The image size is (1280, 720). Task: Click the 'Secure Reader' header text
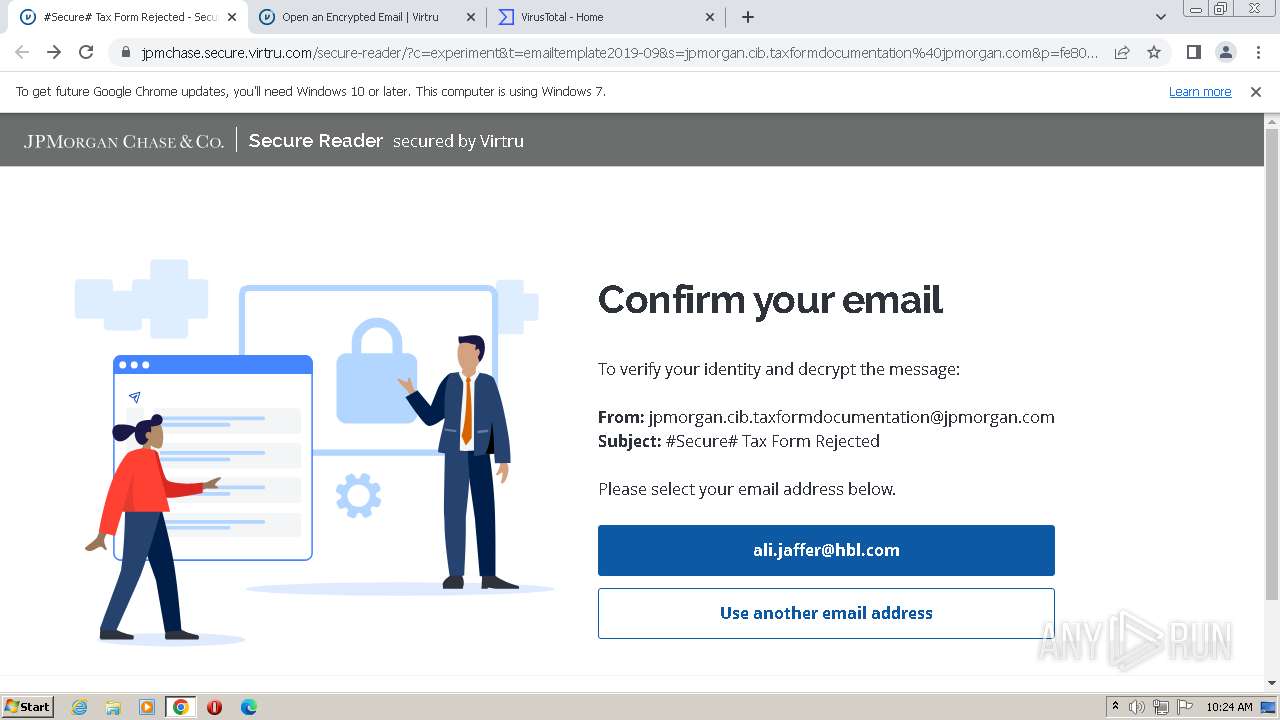[x=316, y=141]
